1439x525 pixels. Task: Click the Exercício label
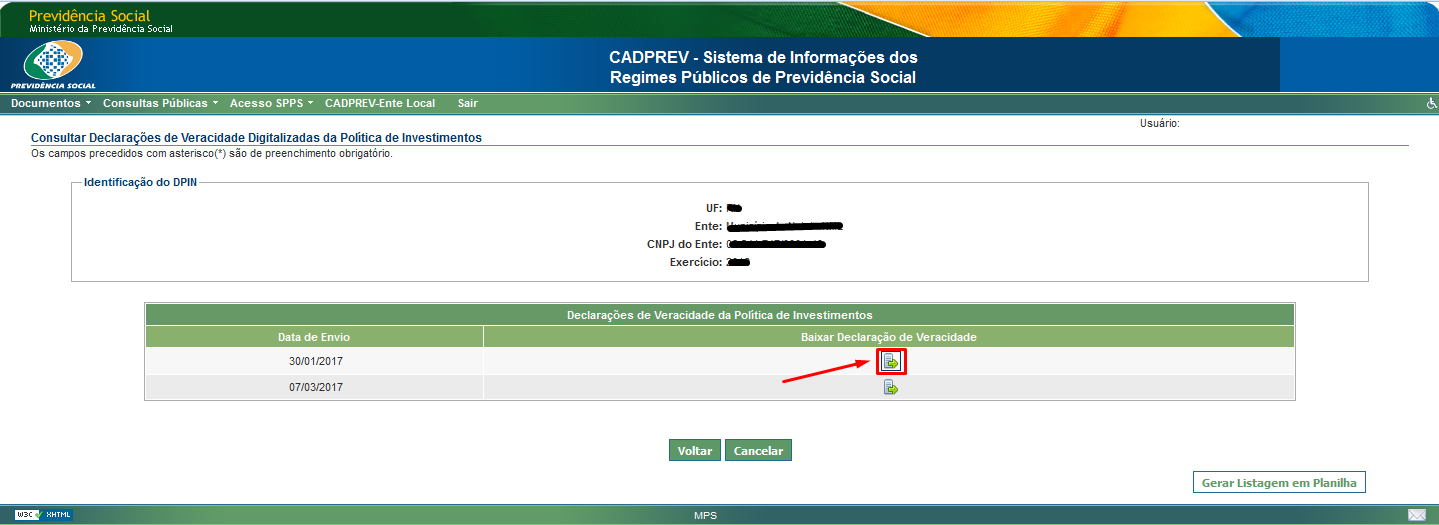[x=696, y=262]
